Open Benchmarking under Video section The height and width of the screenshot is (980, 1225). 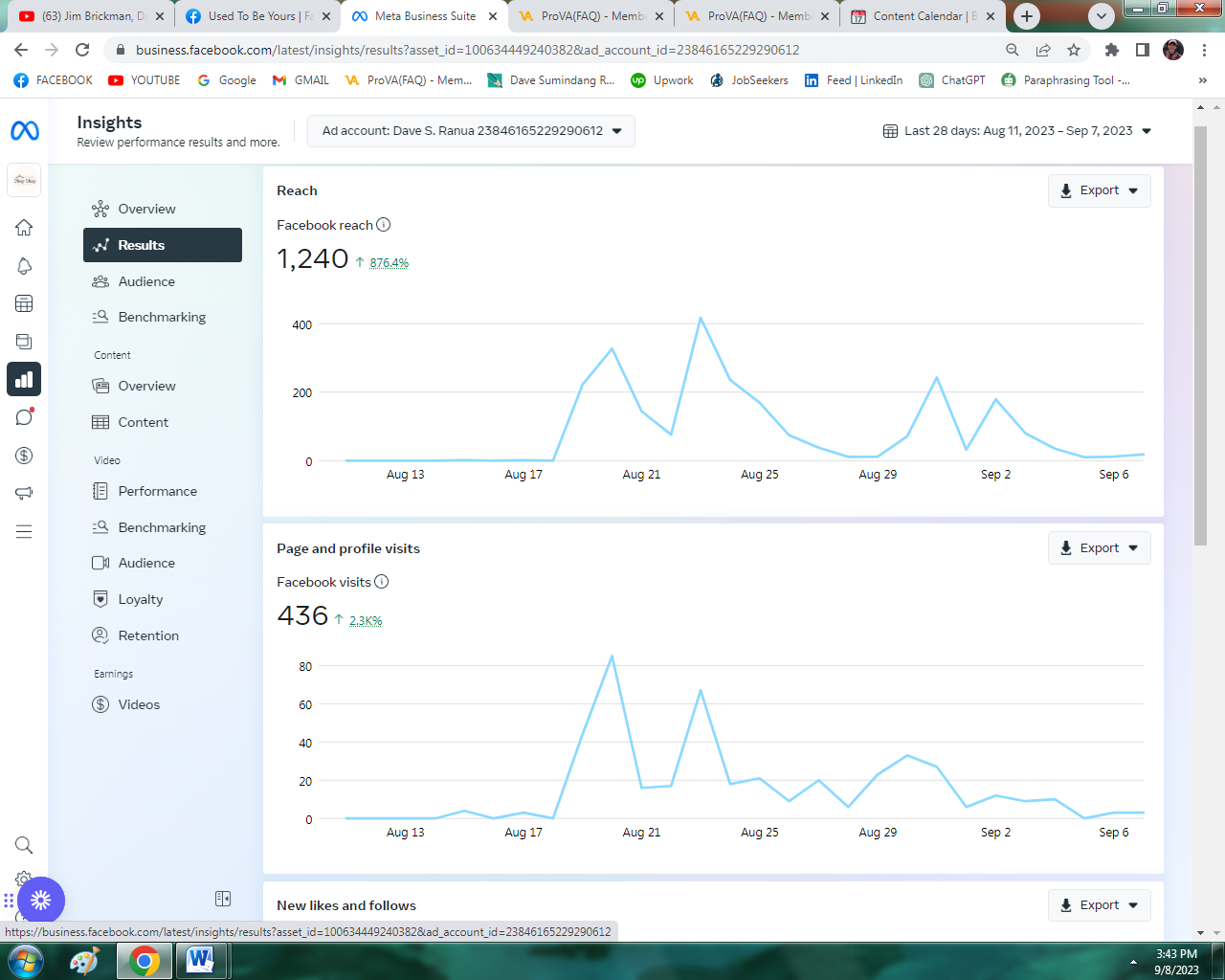click(163, 527)
